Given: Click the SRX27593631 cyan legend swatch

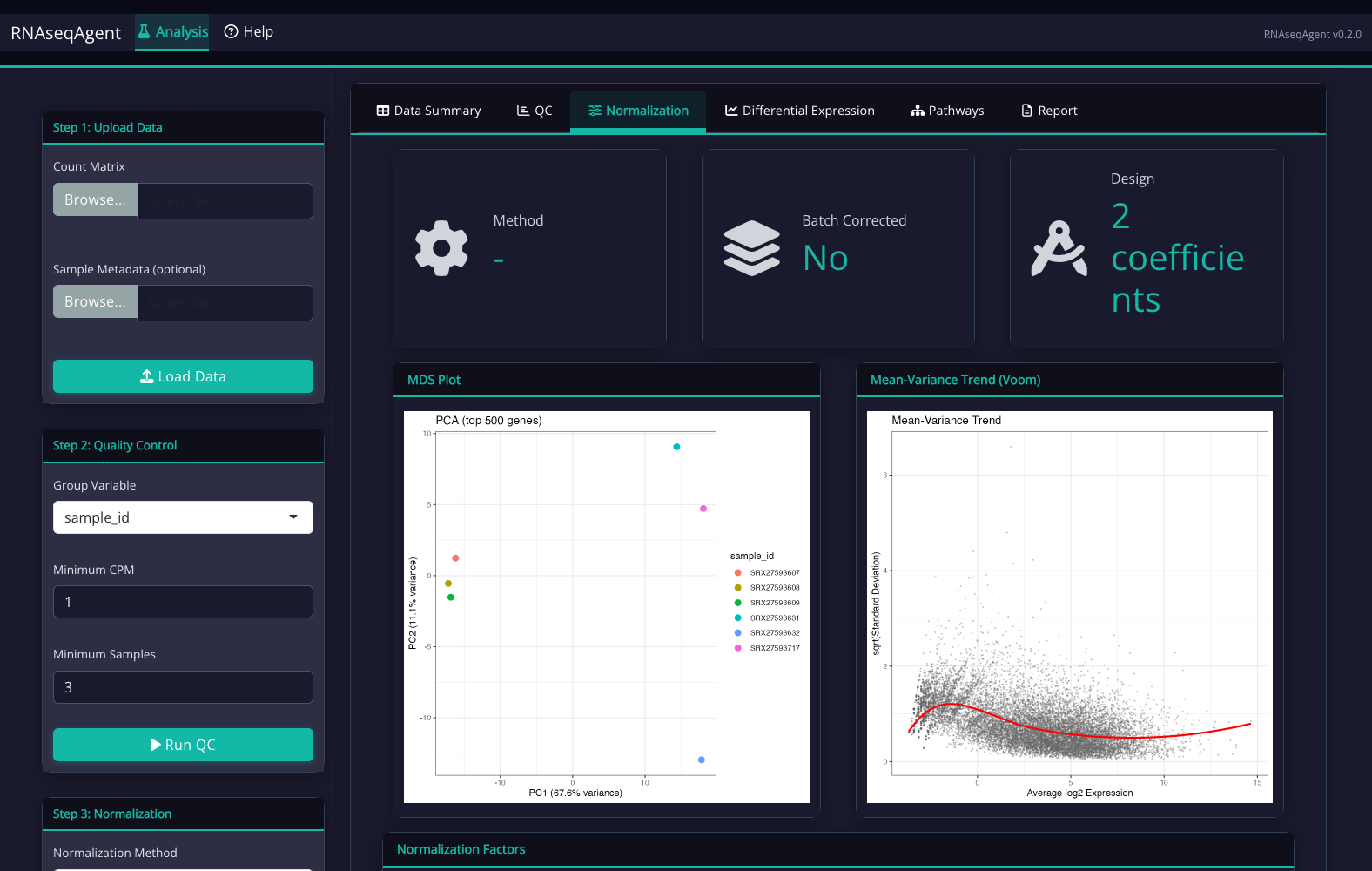Looking at the screenshot, I should point(738,618).
